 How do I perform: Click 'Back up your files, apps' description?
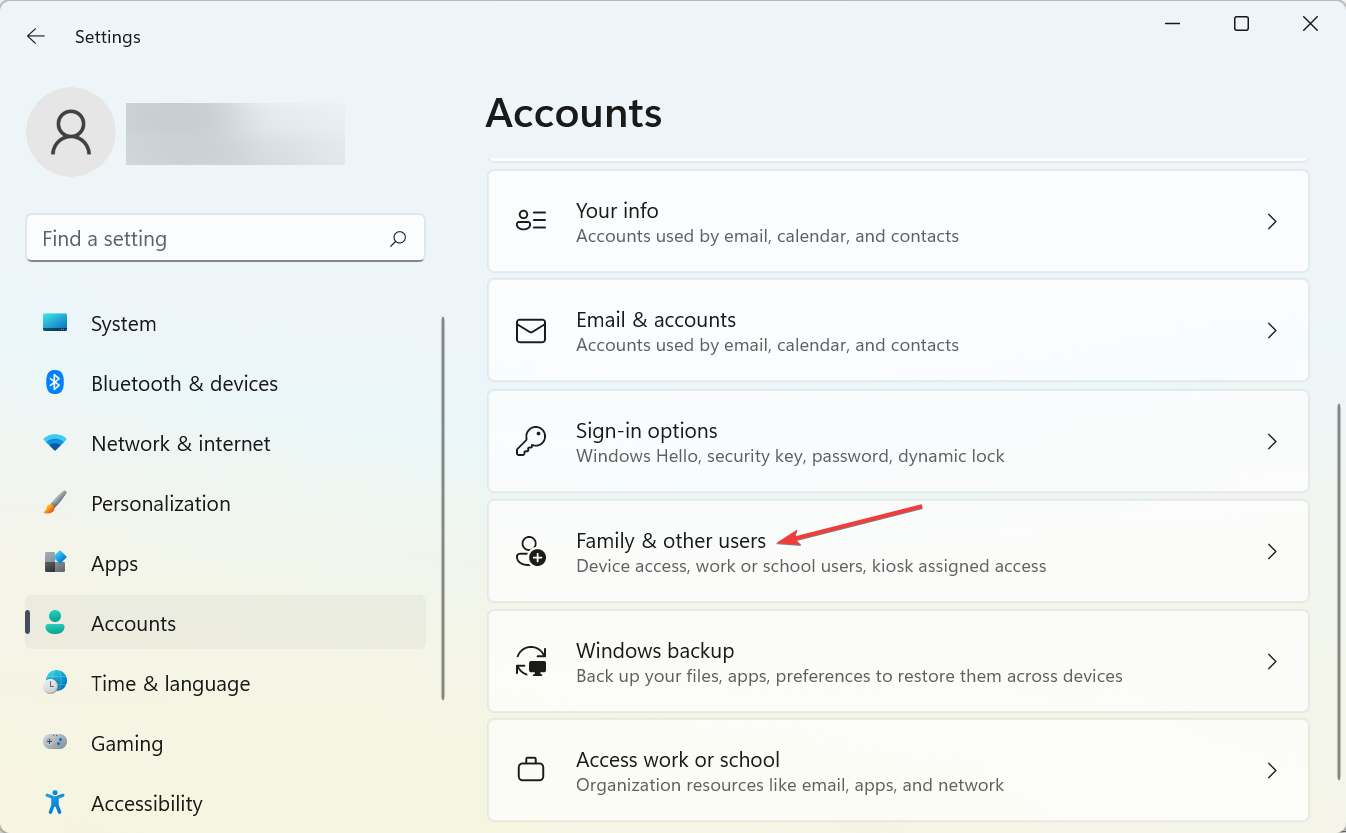[849, 676]
